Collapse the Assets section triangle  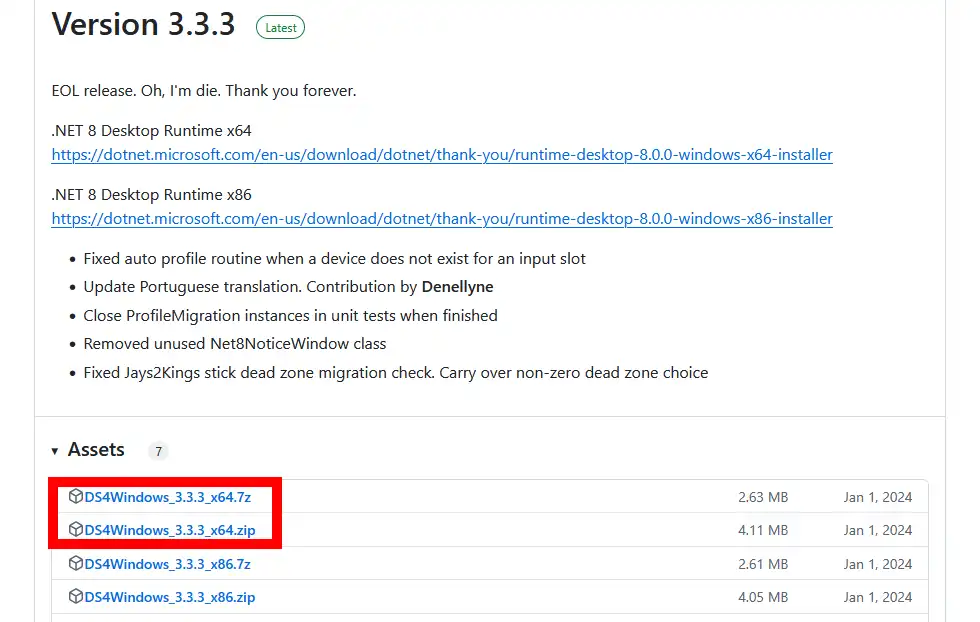pyautogui.click(x=55, y=451)
